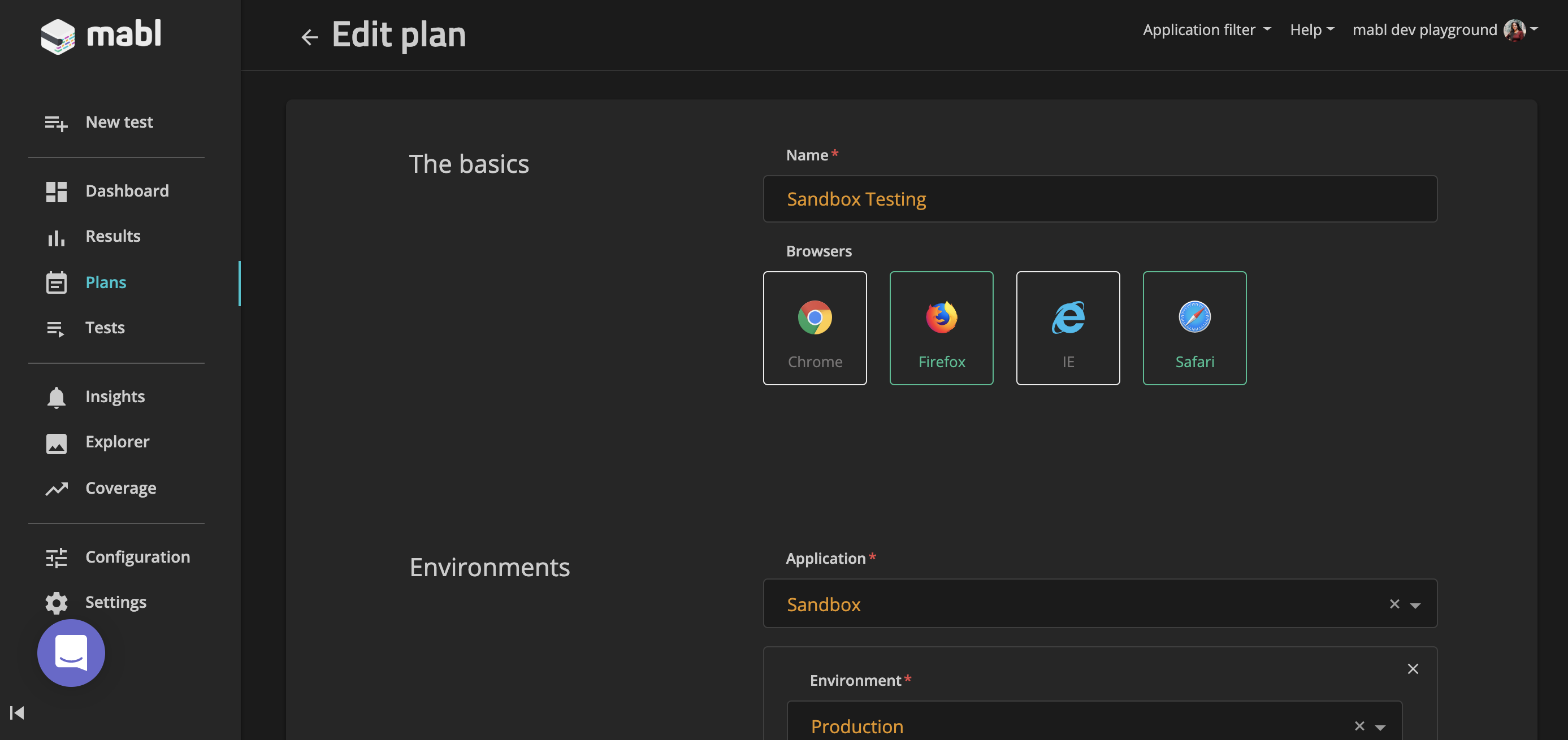Viewport: 1568px width, 740px height.
Task: Click the Settings gear icon
Action: [56, 603]
